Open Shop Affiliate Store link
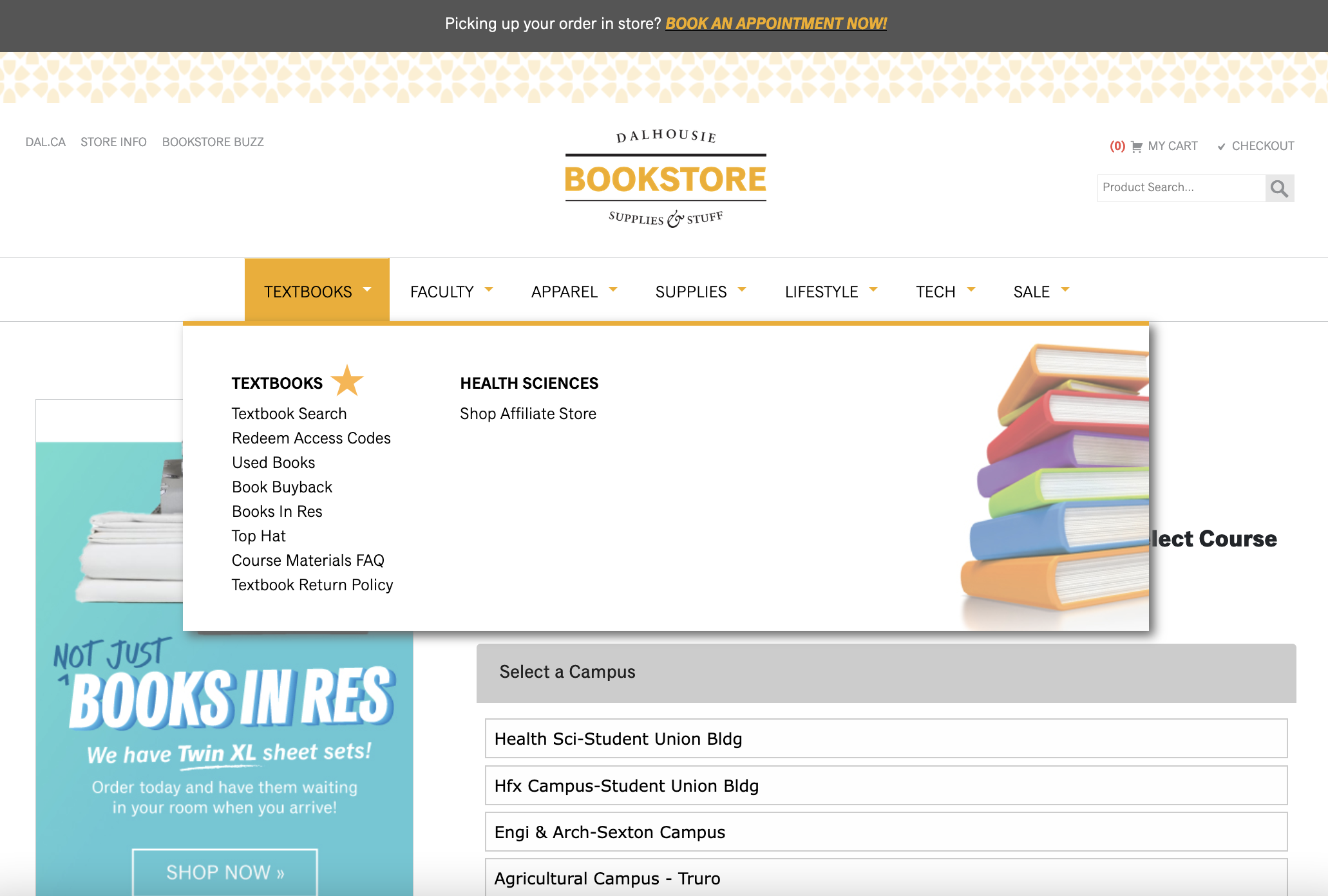This screenshot has width=1328, height=896. point(528,414)
